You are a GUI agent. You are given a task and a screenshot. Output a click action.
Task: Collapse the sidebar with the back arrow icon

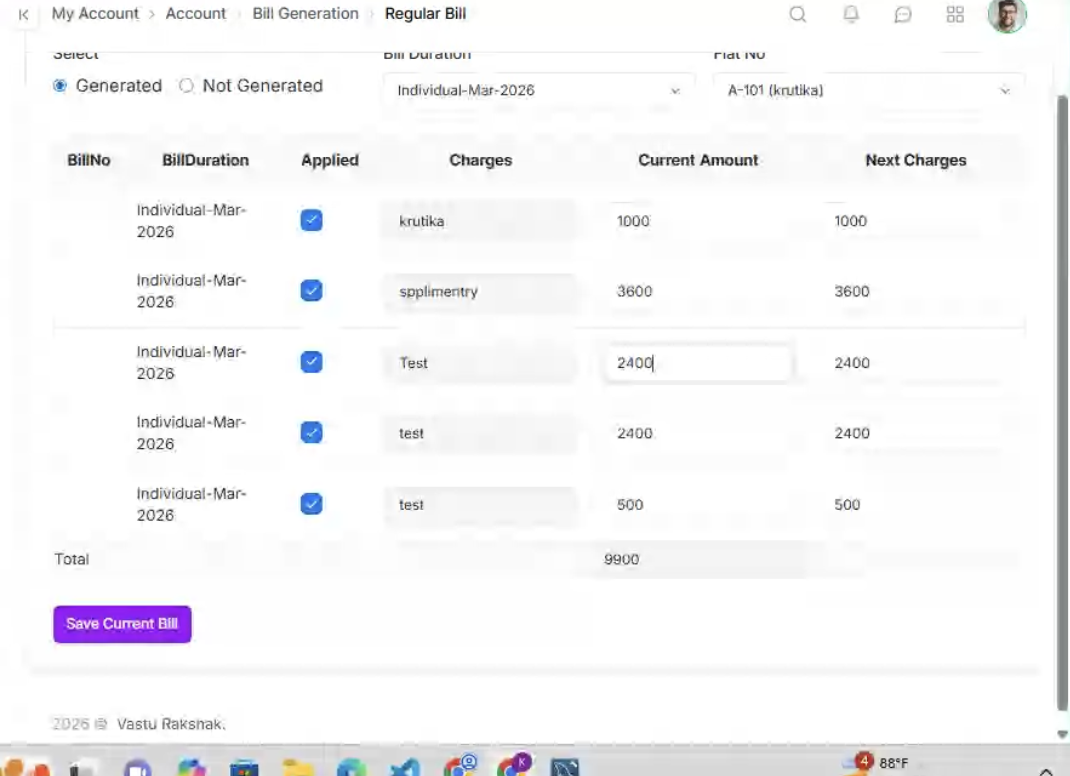click(x=24, y=14)
